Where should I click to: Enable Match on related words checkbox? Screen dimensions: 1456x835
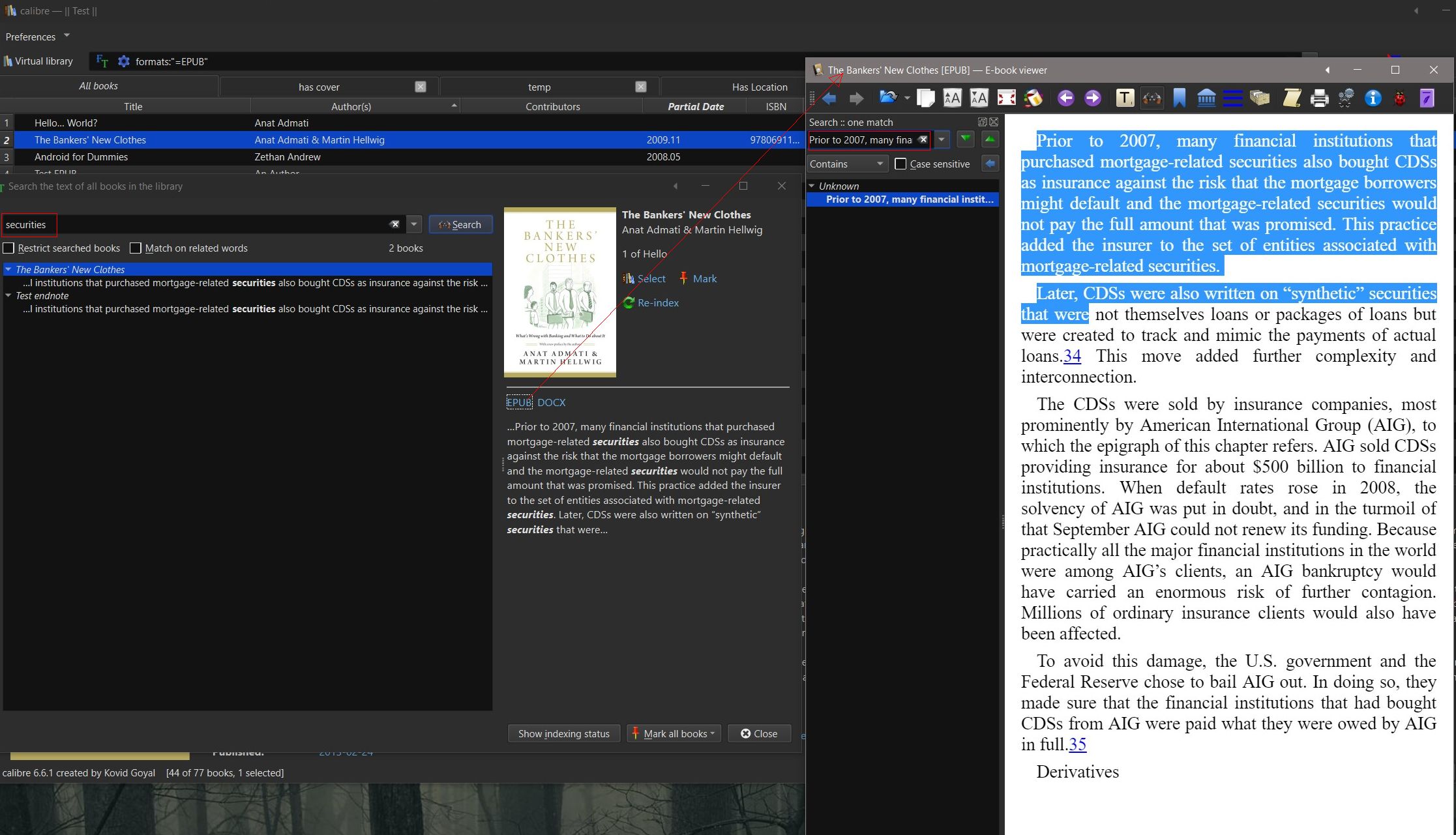[136, 248]
